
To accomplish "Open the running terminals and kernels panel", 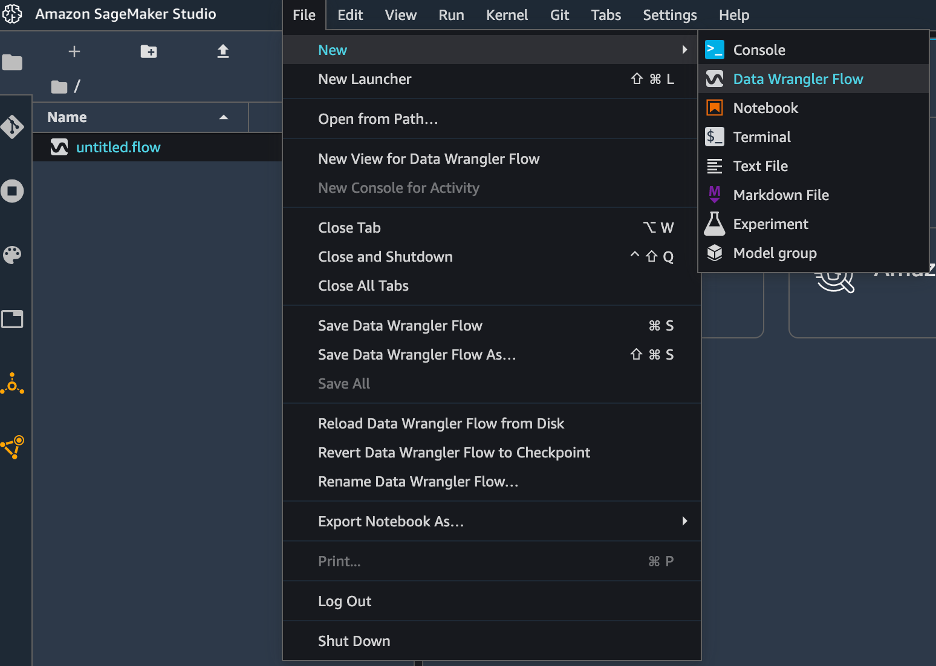I will click(13, 191).
